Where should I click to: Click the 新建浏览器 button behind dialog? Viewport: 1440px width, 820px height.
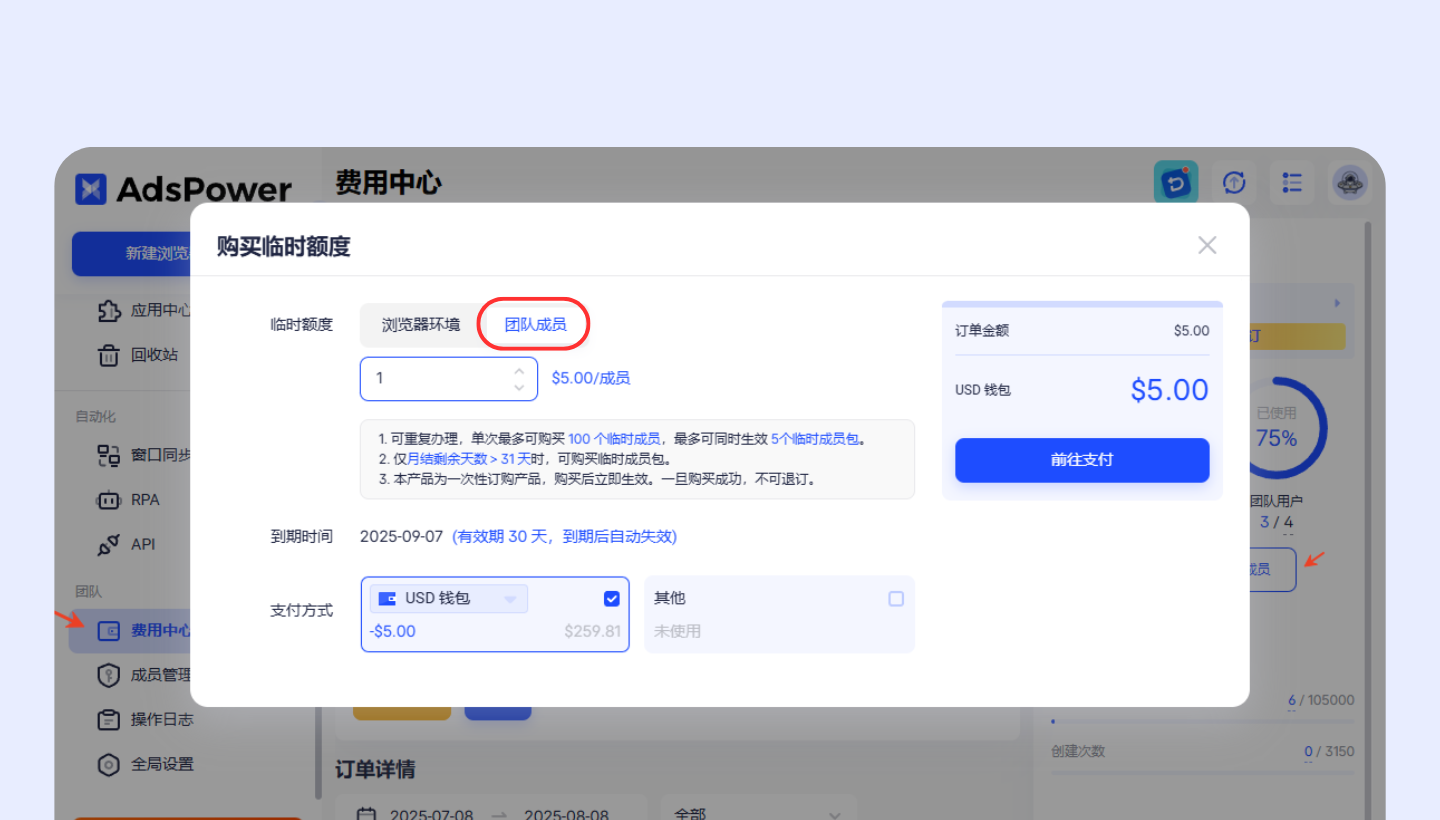pos(131,254)
